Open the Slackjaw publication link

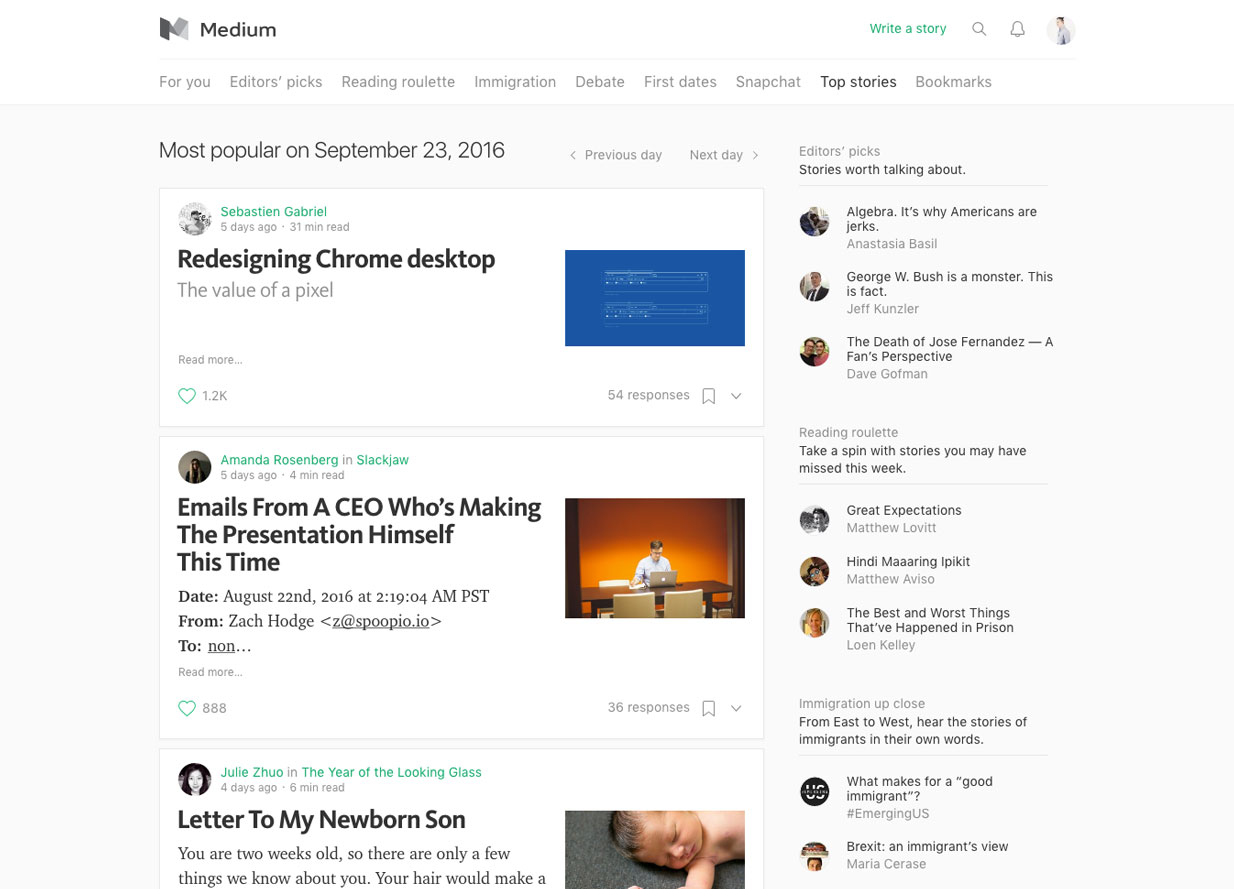[x=383, y=460]
